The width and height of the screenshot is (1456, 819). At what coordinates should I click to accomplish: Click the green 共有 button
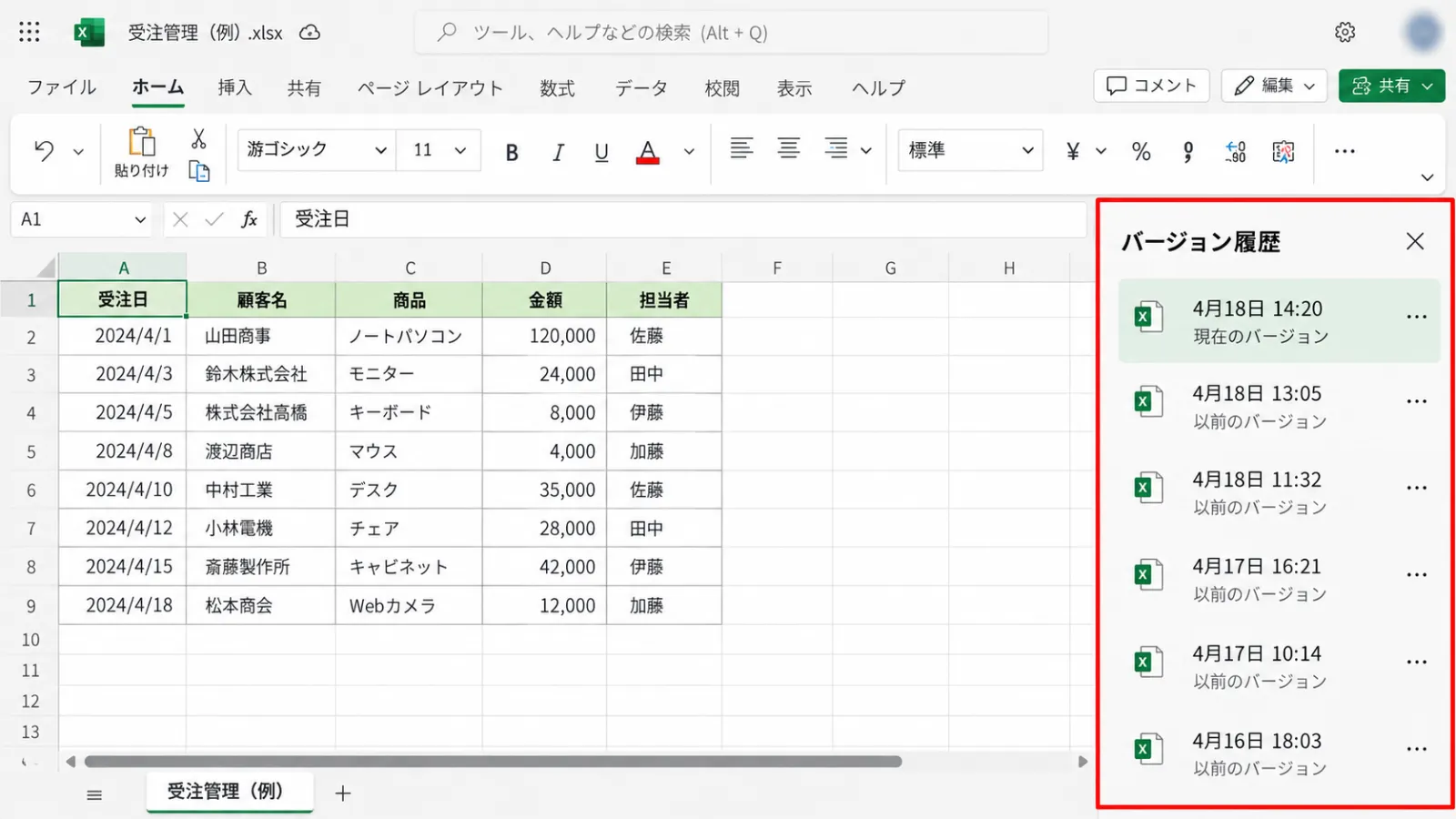(x=1391, y=86)
